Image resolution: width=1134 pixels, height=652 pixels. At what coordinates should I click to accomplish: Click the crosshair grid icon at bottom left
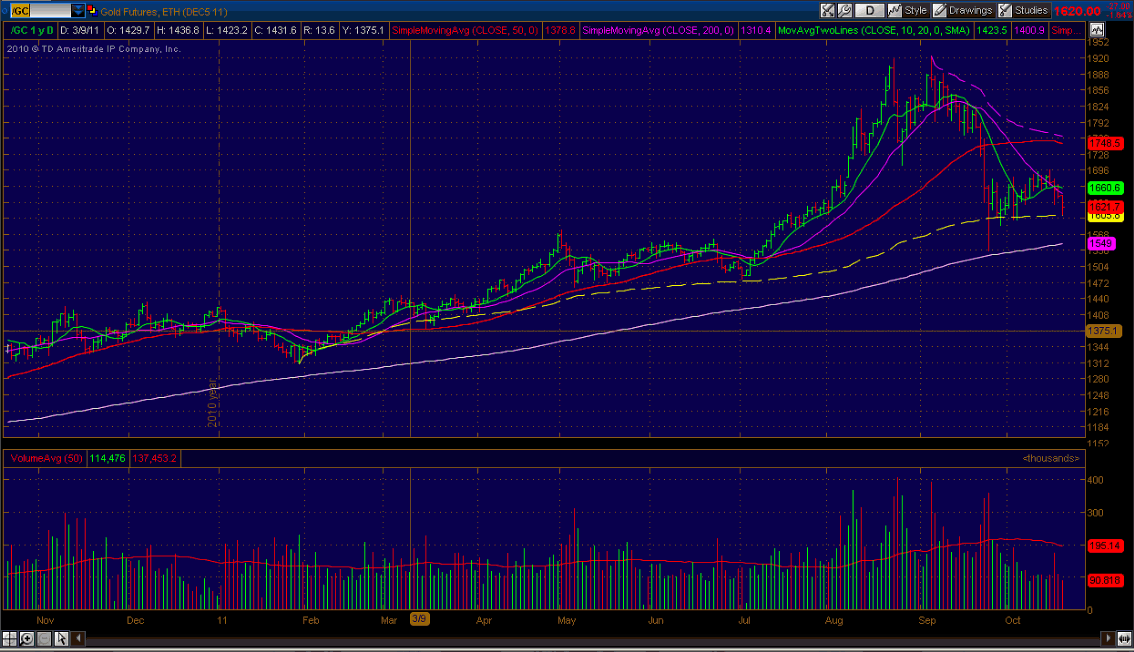pos(9,639)
